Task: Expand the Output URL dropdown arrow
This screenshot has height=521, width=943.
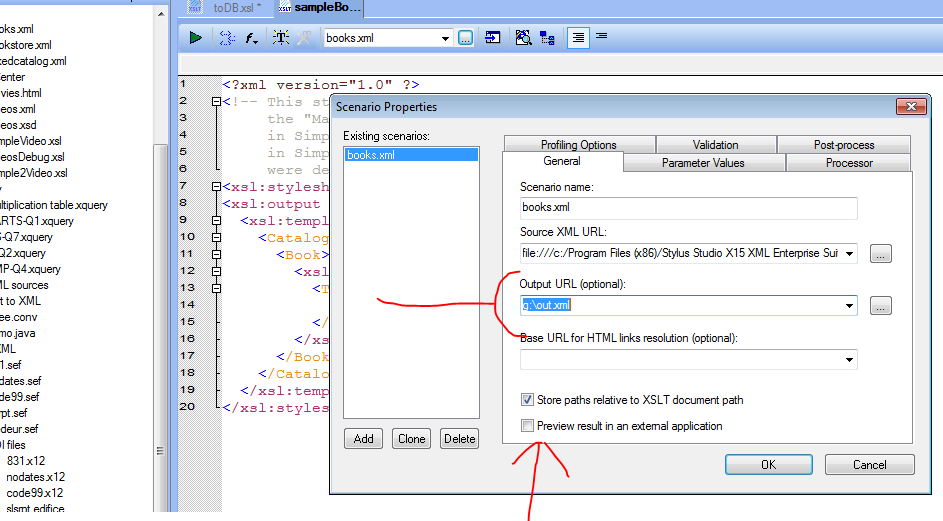Action: [849, 306]
